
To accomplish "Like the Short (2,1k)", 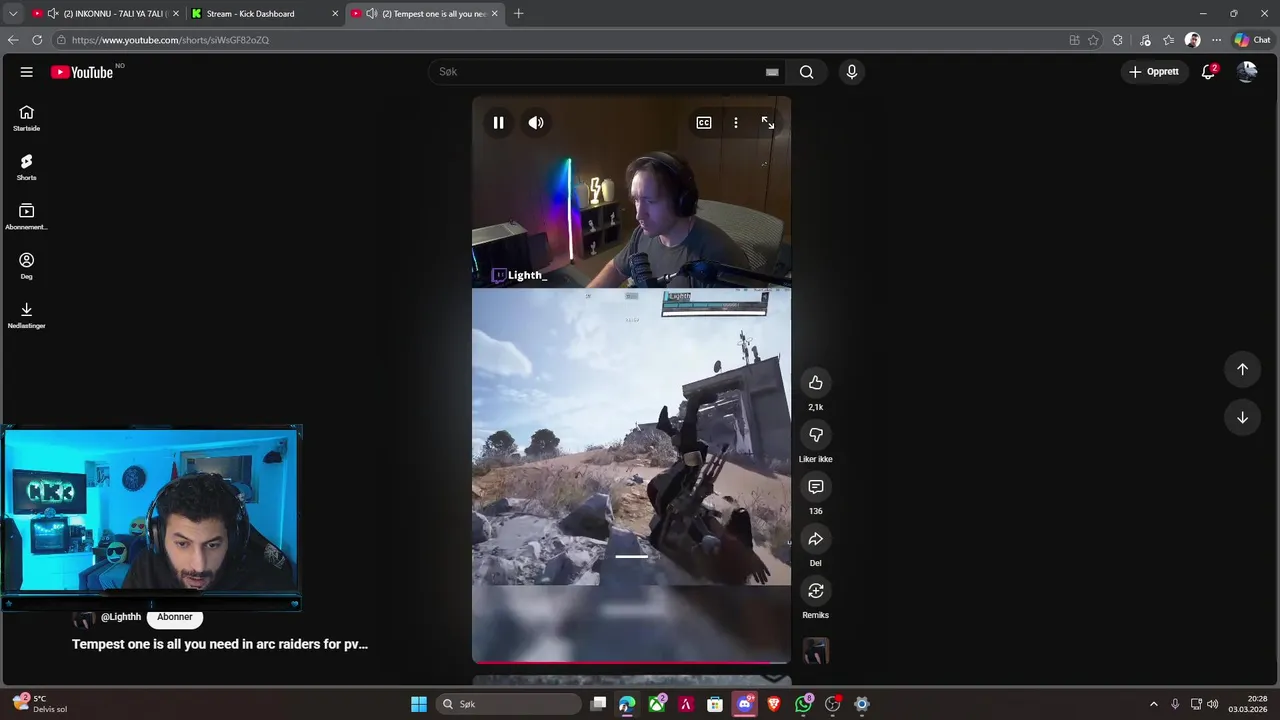I will pyautogui.click(x=816, y=383).
